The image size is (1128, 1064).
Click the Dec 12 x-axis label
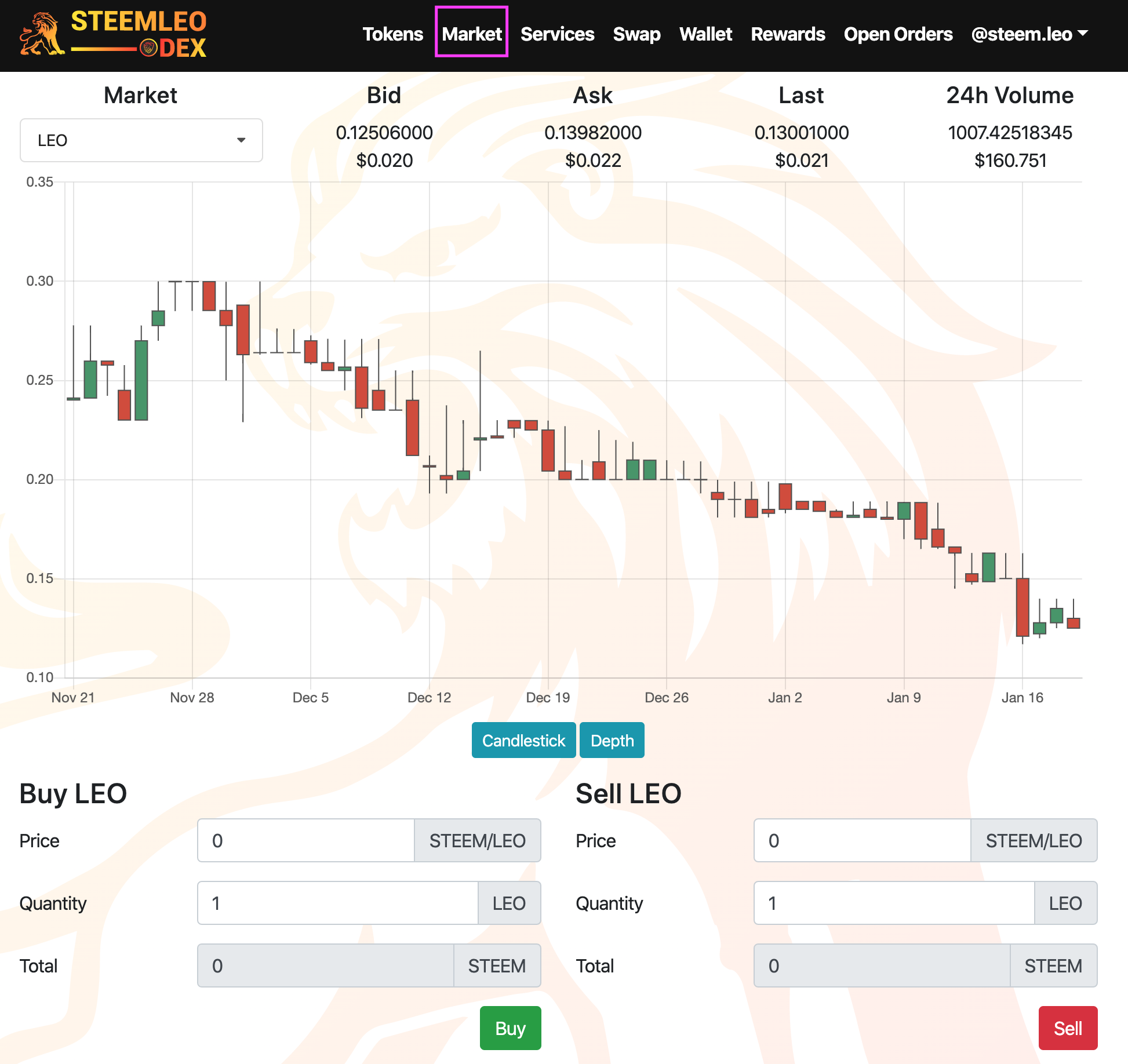point(429,697)
